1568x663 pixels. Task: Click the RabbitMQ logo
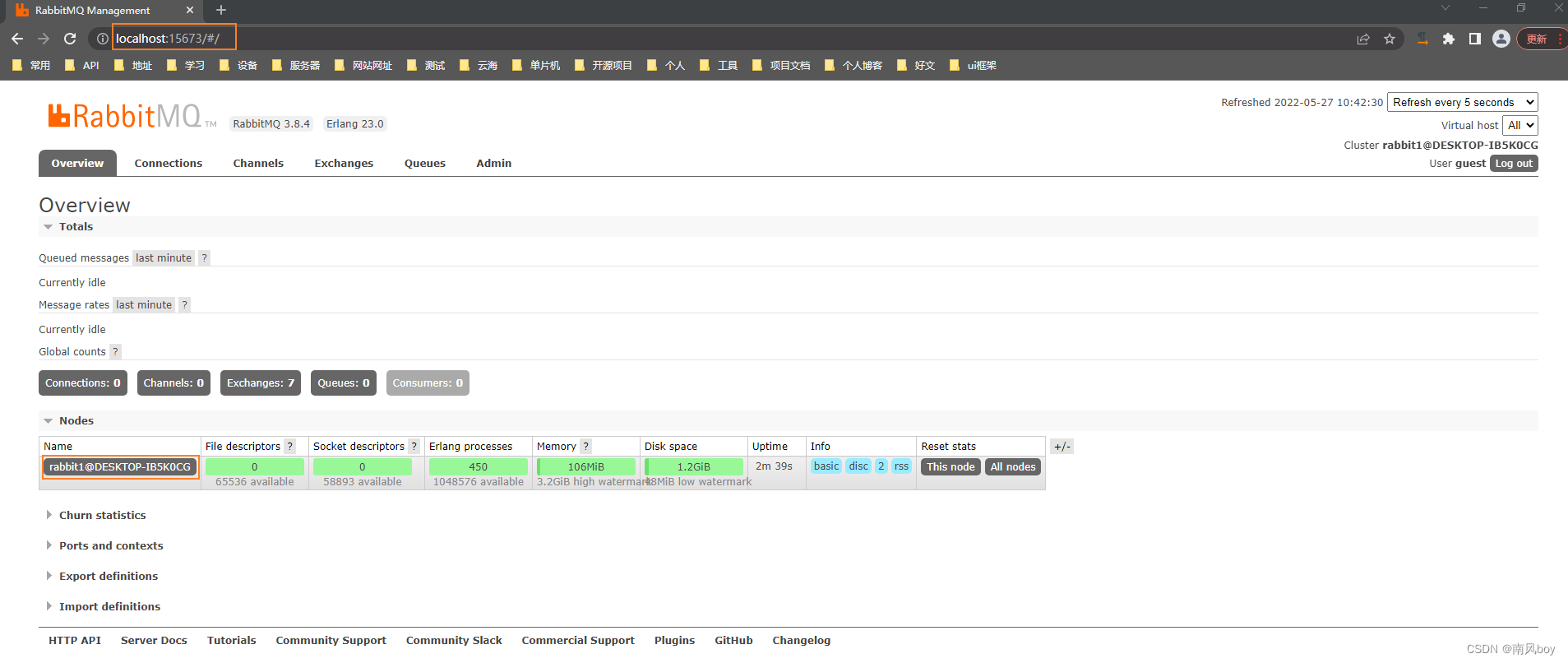[x=132, y=116]
